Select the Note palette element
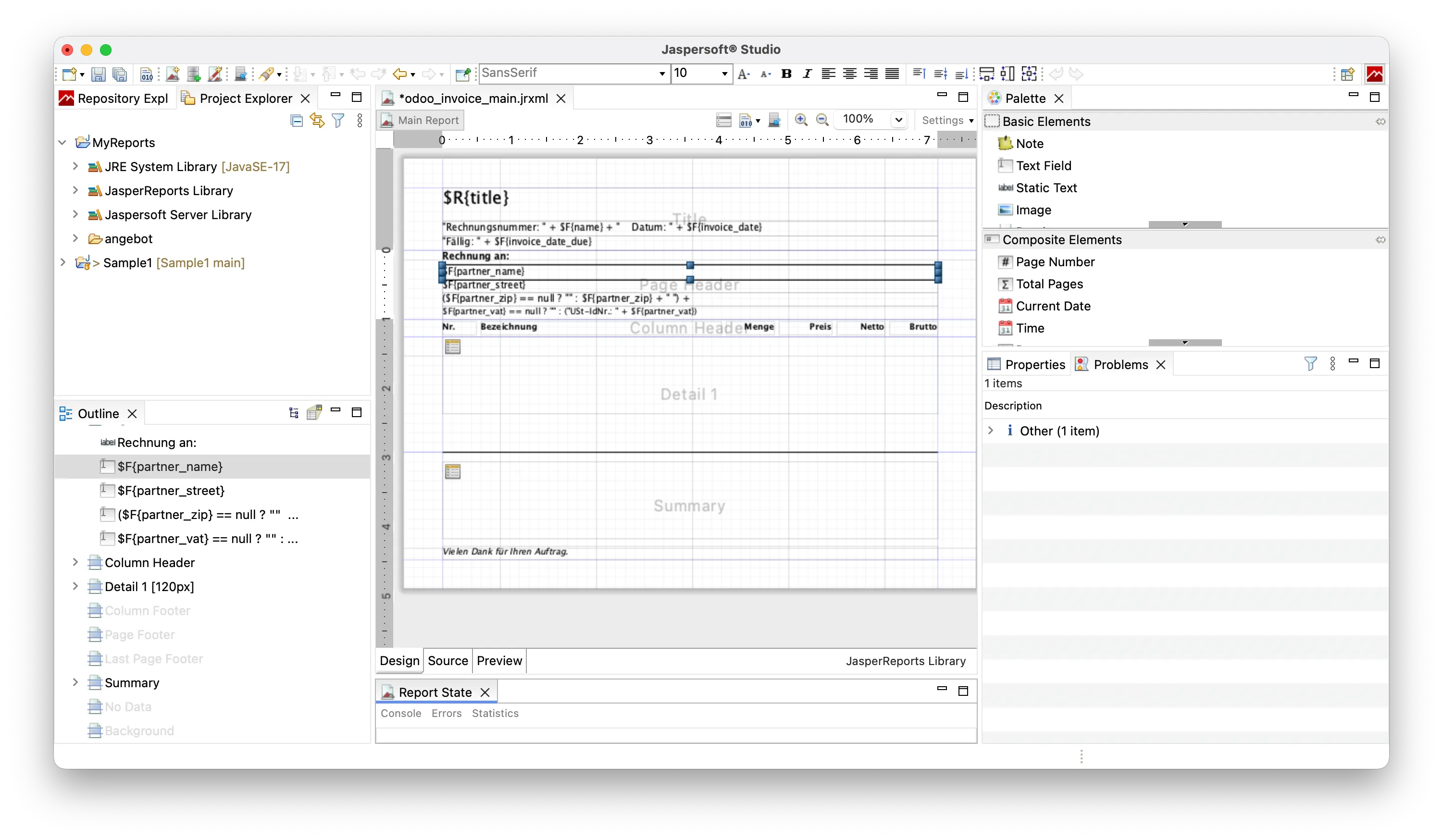Viewport: 1443px width, 840px height. 1022,143
